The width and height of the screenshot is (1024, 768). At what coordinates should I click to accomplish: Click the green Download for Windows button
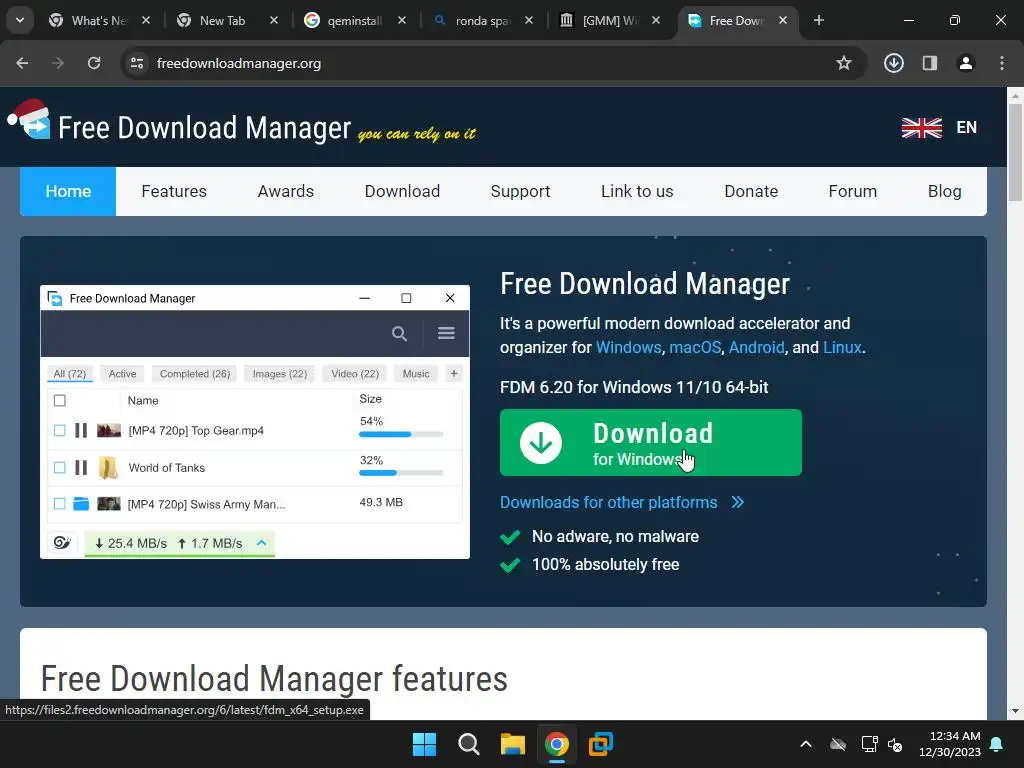click(x=650, y=442)
